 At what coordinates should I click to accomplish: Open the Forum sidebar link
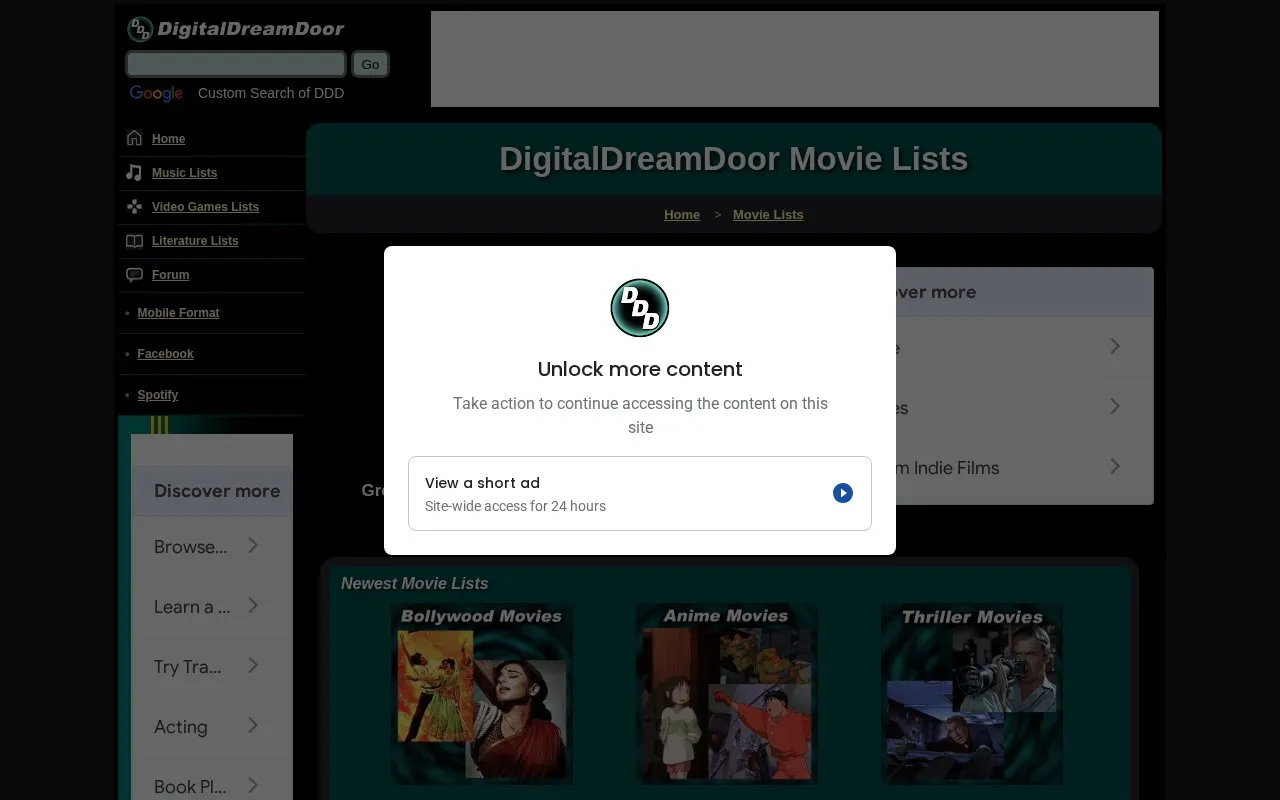170,275
